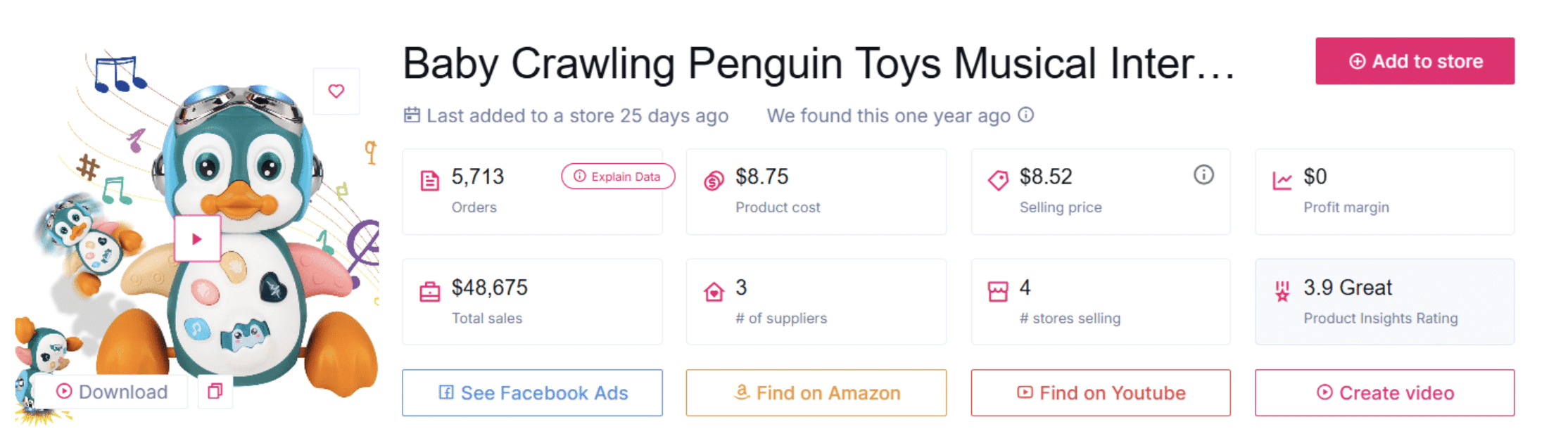Find this product on Youtube
1568x436 pixels.
tap(1100, 392)
